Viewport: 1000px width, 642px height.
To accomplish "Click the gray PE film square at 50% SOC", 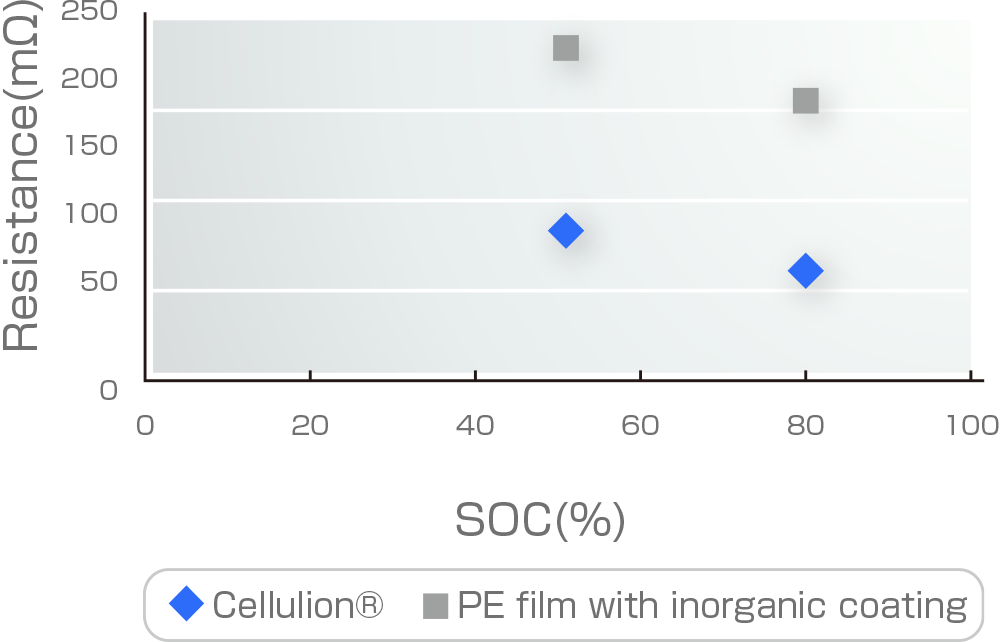I will [566, 48].
